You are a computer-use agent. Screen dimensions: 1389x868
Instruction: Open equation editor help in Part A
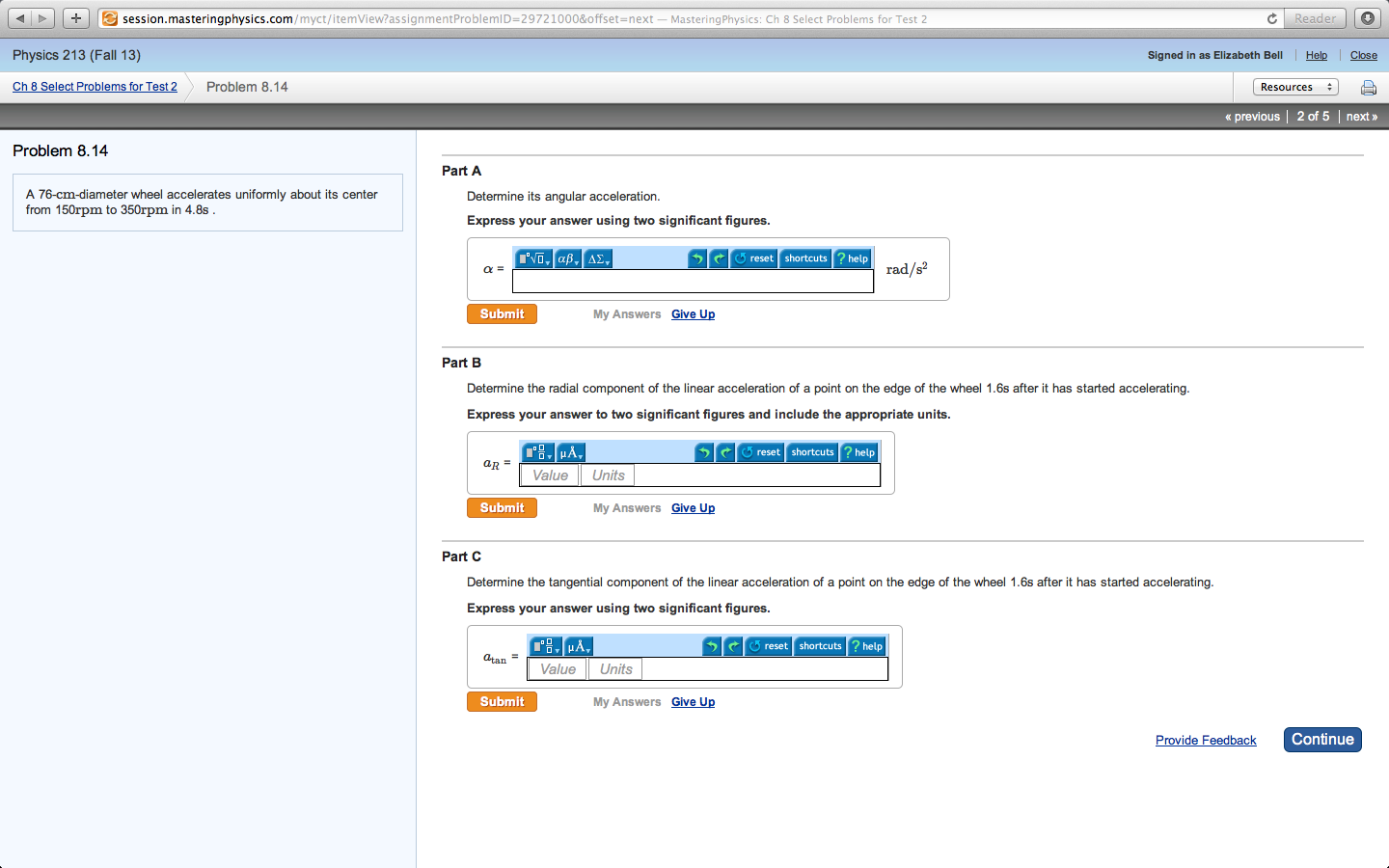pyautogui.click(x=851, y=258)
